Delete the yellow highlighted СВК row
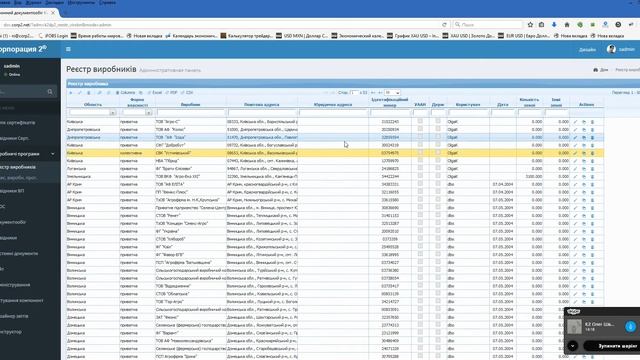Screen dimensions: 640x360 click(593, 153)
